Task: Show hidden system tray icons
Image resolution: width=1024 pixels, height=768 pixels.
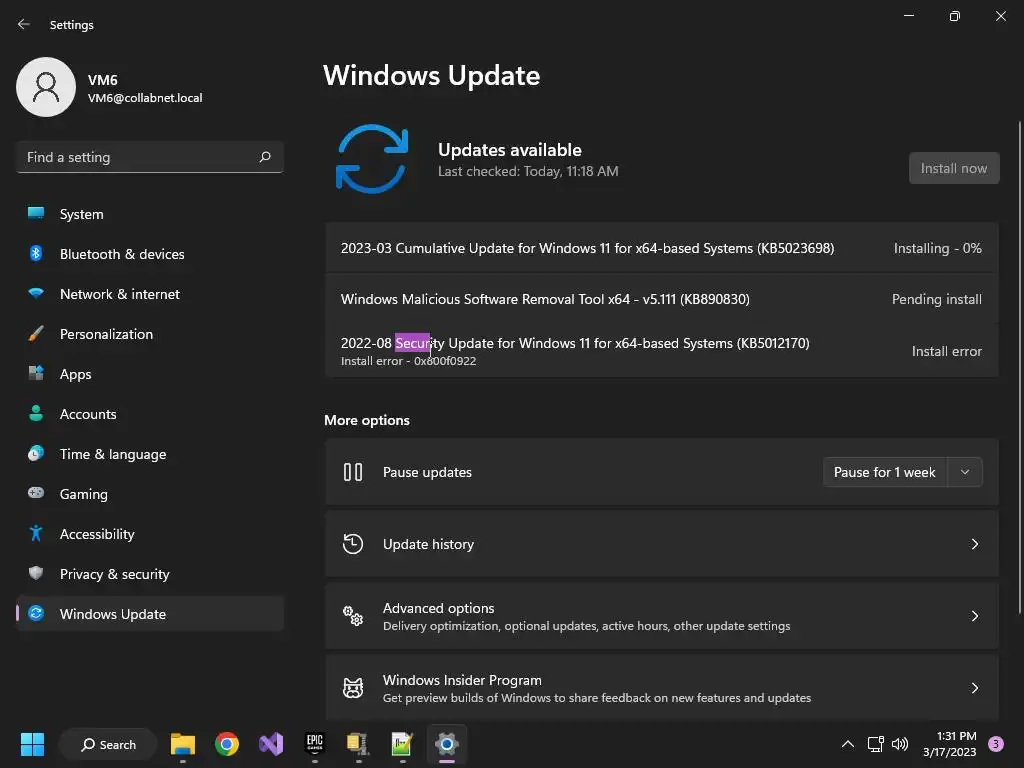Action: (848, 744)
